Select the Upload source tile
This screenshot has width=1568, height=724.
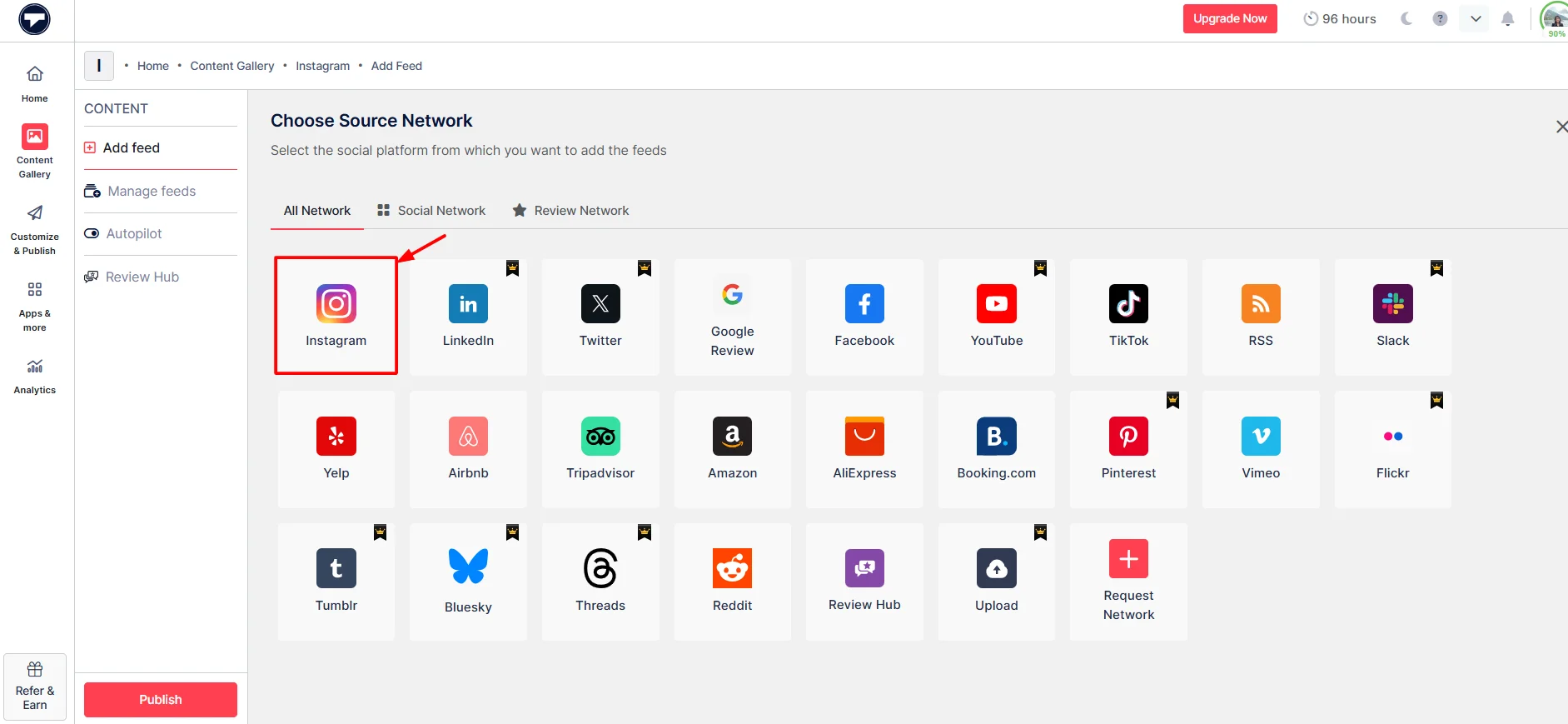point(997,582)
